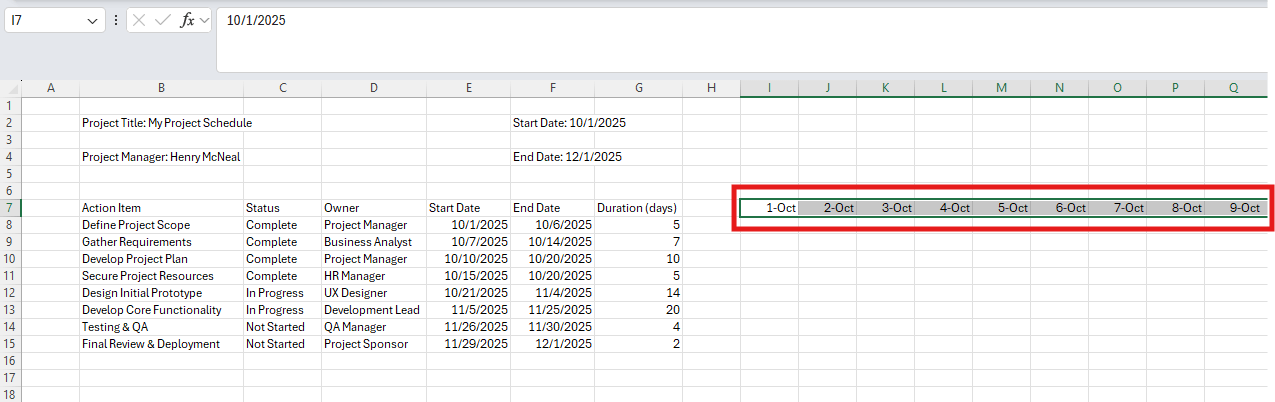
Task: Click the three-dot name box resize handle
Action: pyautogui.click(x=116, y=20)
